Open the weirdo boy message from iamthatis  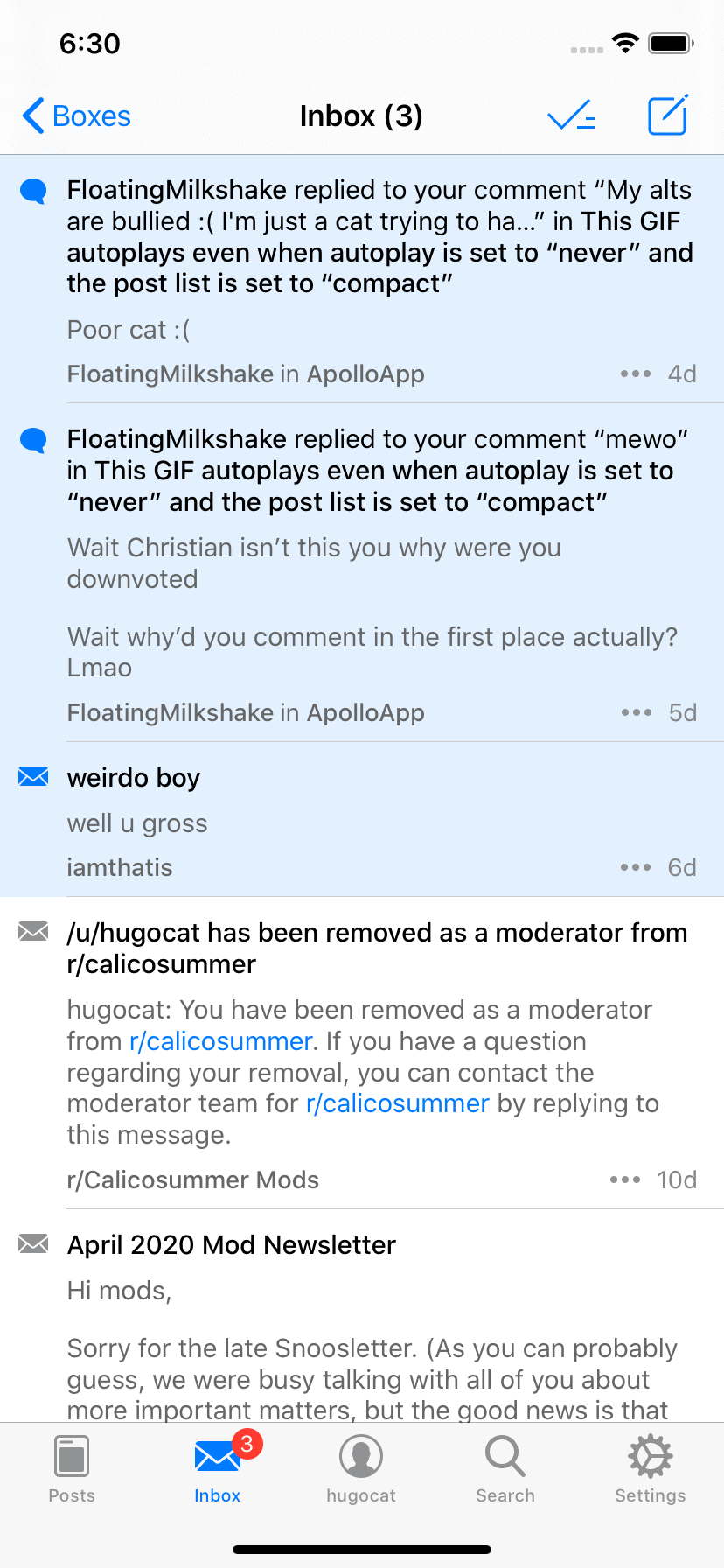362,820
